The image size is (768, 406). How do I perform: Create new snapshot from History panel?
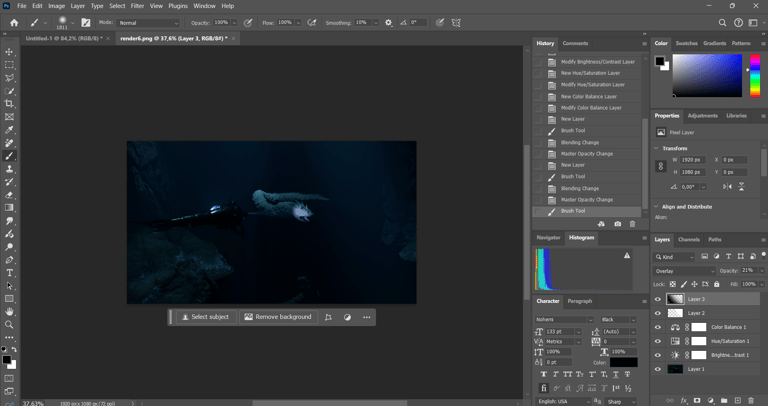617,224
